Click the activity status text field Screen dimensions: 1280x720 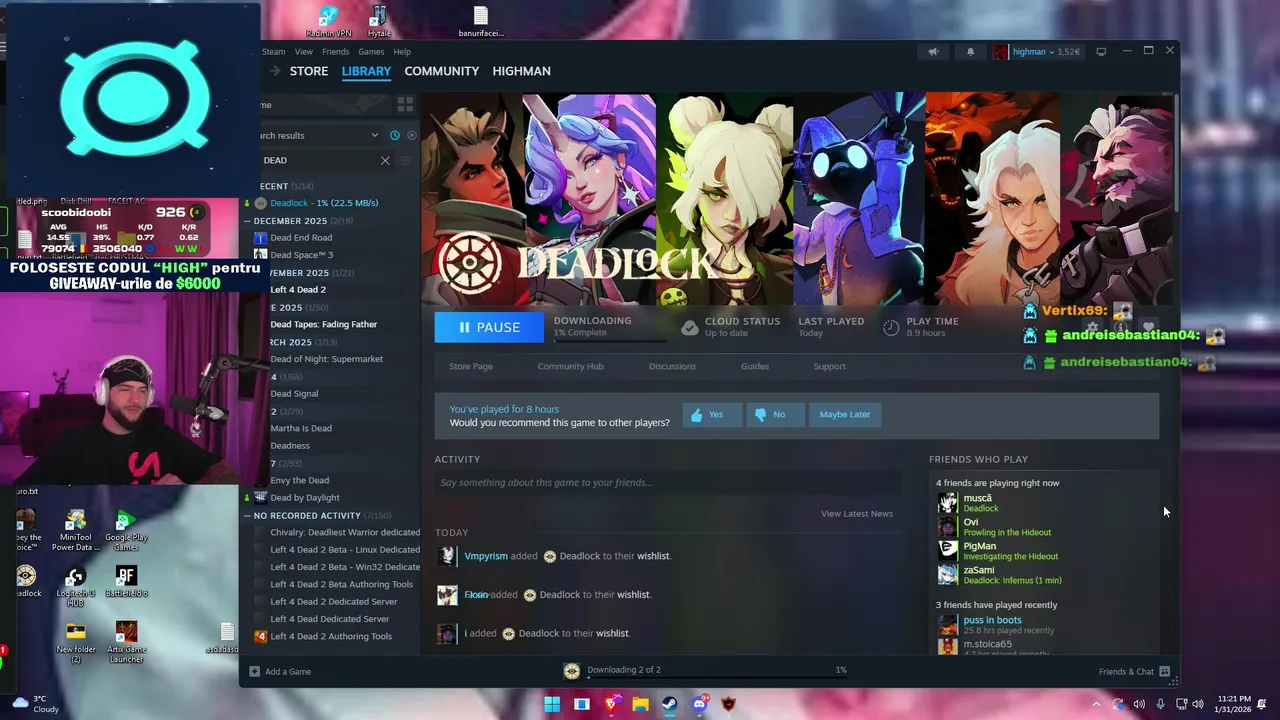click(x=667, y=483)
